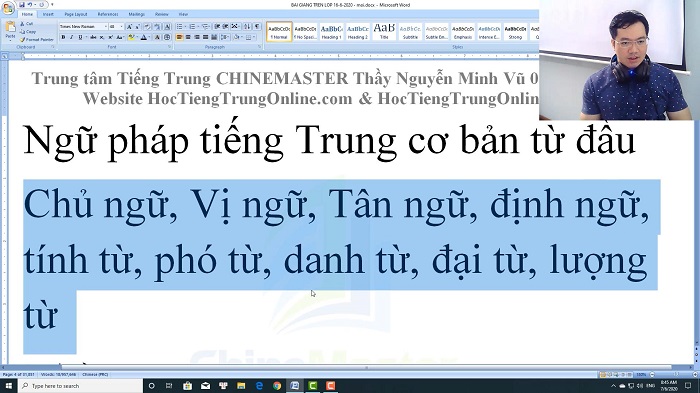Customize Quick Access Toolbar dropdown arrow
Screen dimensions: 700x393
point(52,5)
